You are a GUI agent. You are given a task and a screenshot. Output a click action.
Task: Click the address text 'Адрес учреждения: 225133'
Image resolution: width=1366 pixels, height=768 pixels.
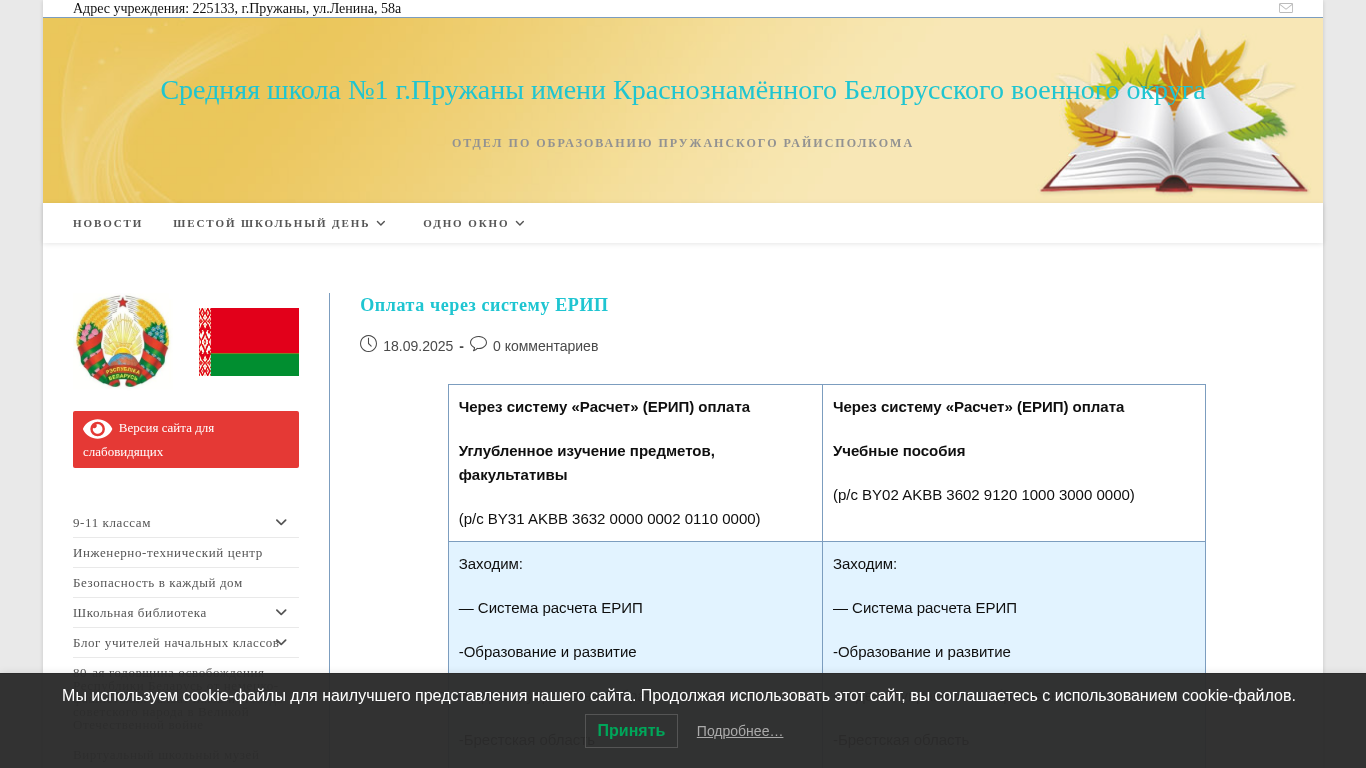[x=237, y=8]
